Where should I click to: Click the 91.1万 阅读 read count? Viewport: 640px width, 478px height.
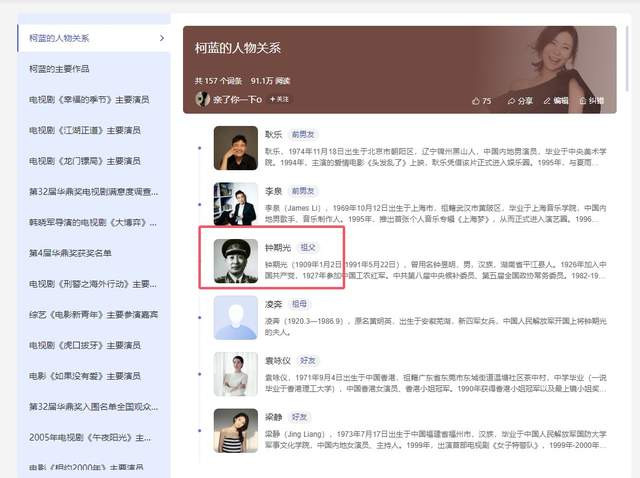pyautogui.click(x=270, y=81)
